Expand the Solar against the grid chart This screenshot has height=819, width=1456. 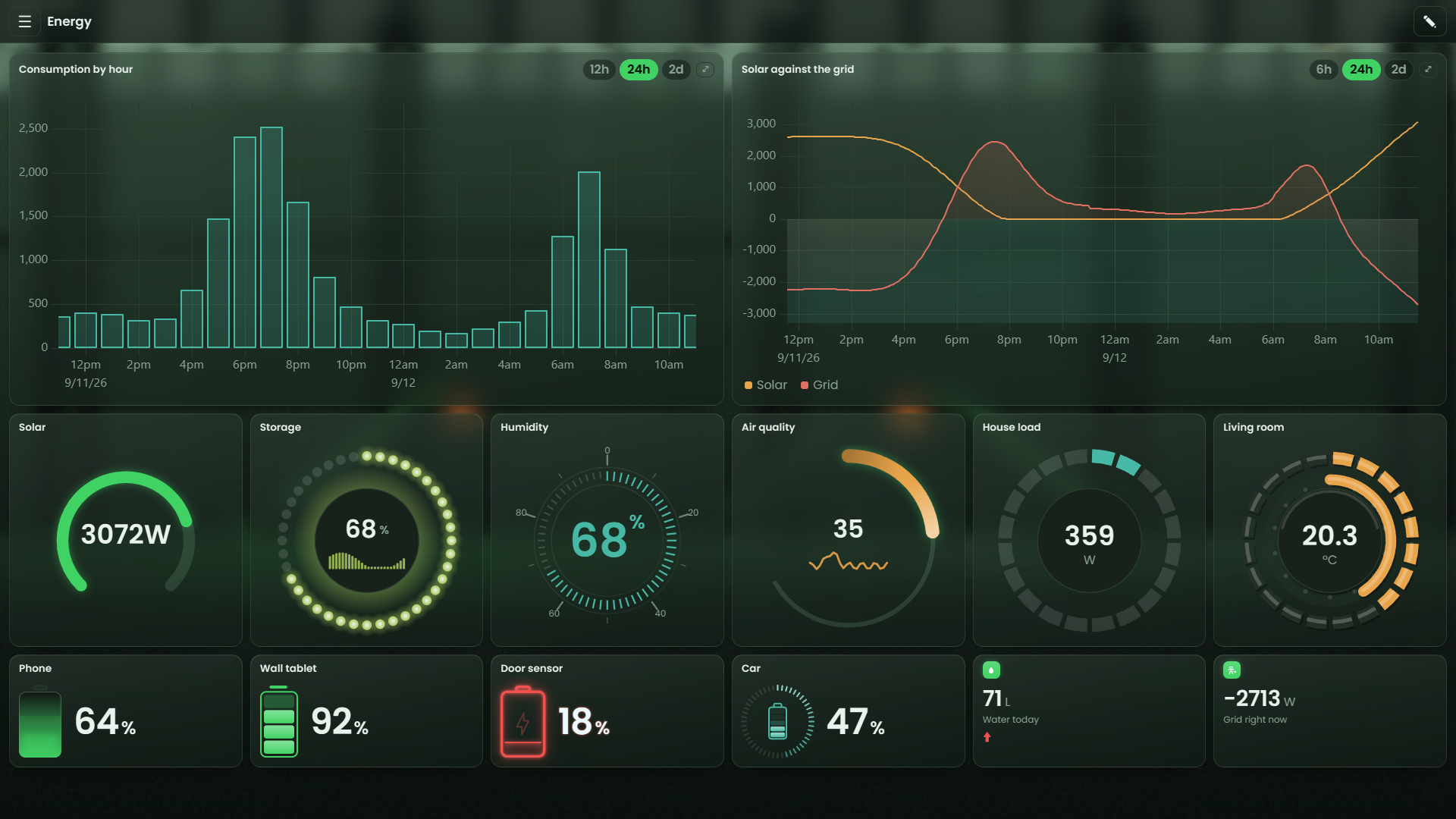click(1428, 69)
